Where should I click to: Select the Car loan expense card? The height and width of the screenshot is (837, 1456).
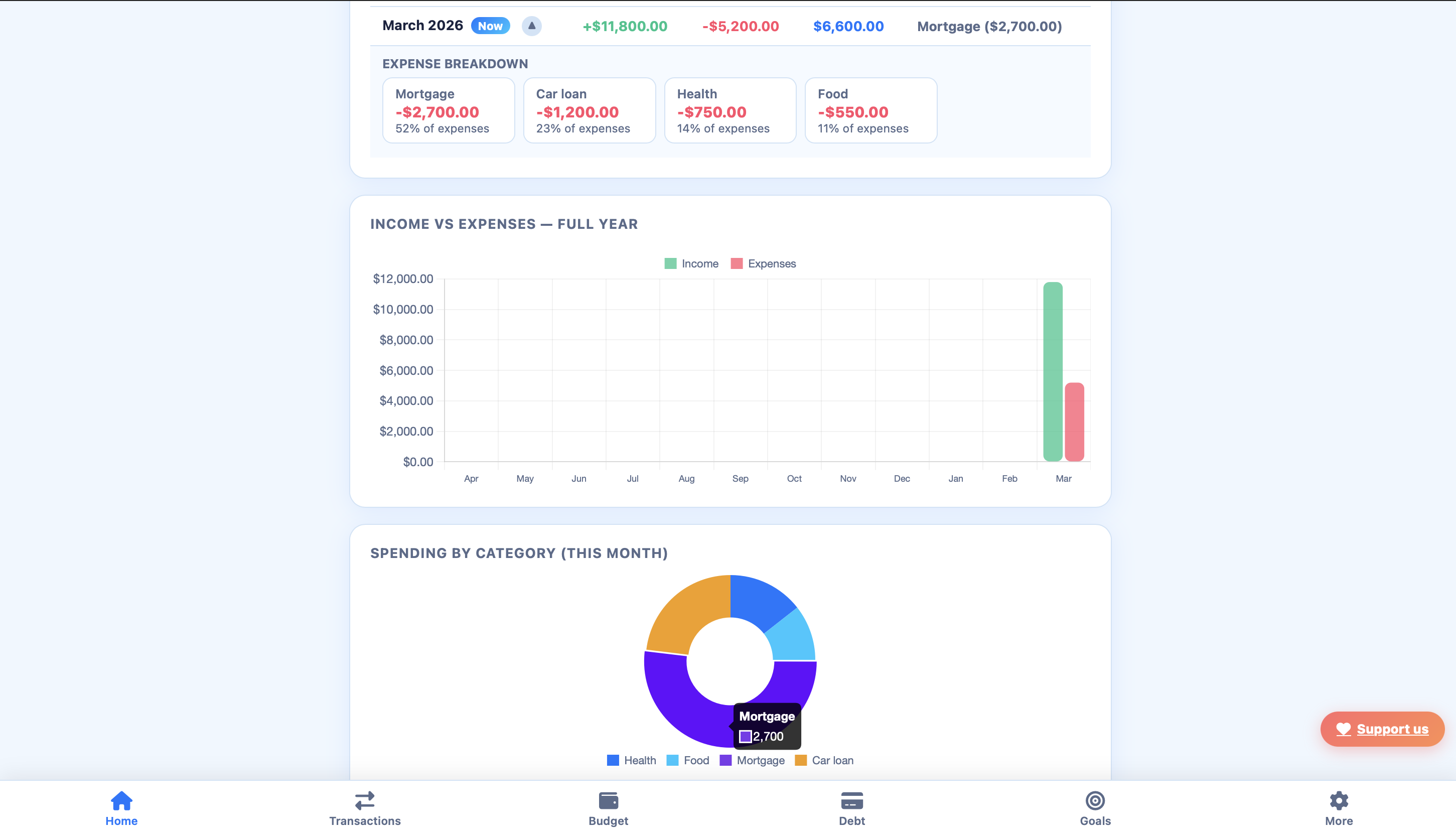pyautogui.click(x=589, y=110)
